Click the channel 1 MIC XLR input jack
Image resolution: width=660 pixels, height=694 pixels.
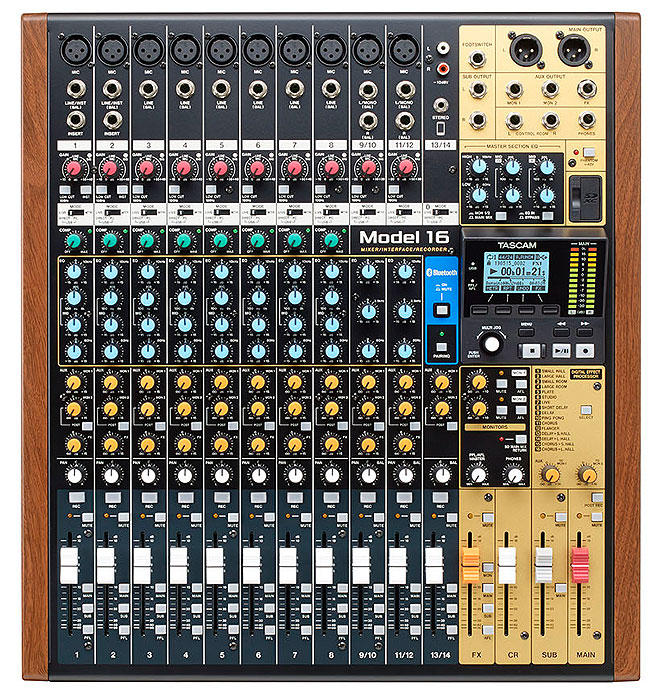click(x=75, y=50)
